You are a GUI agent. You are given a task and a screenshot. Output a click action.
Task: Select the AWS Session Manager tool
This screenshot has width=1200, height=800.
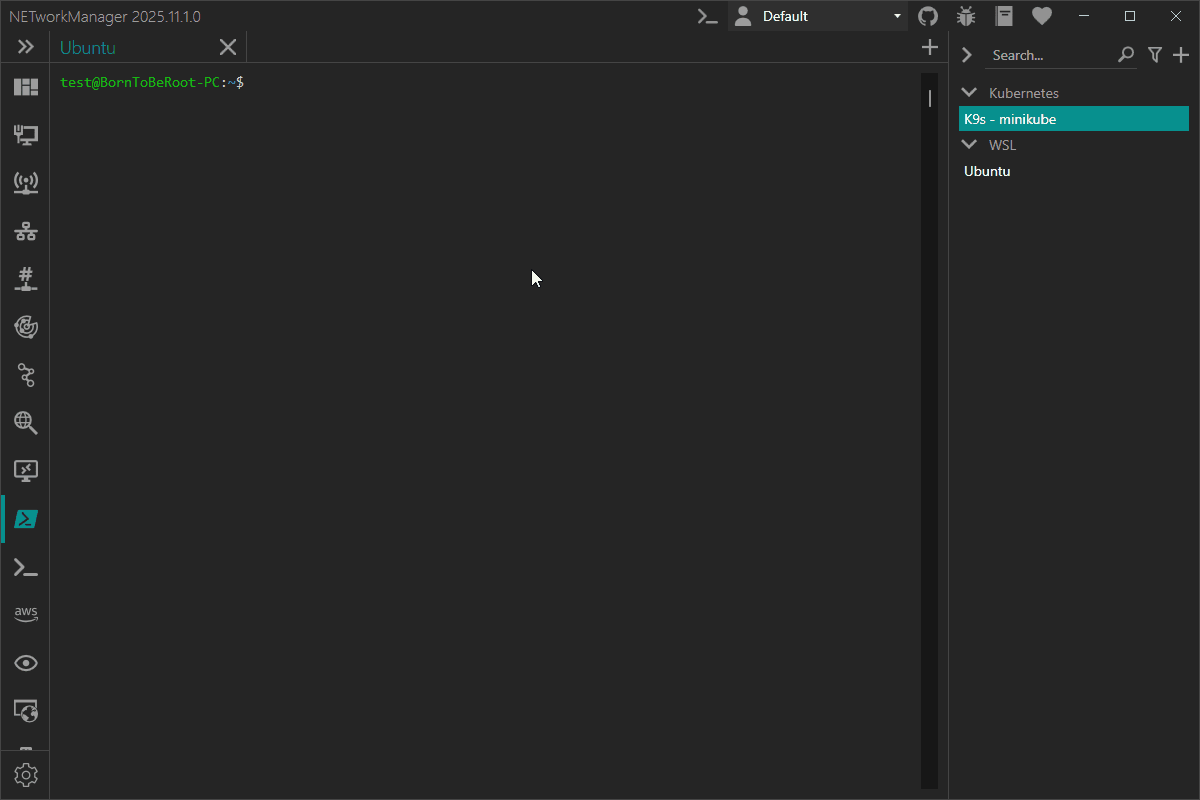tap(25, 613)
